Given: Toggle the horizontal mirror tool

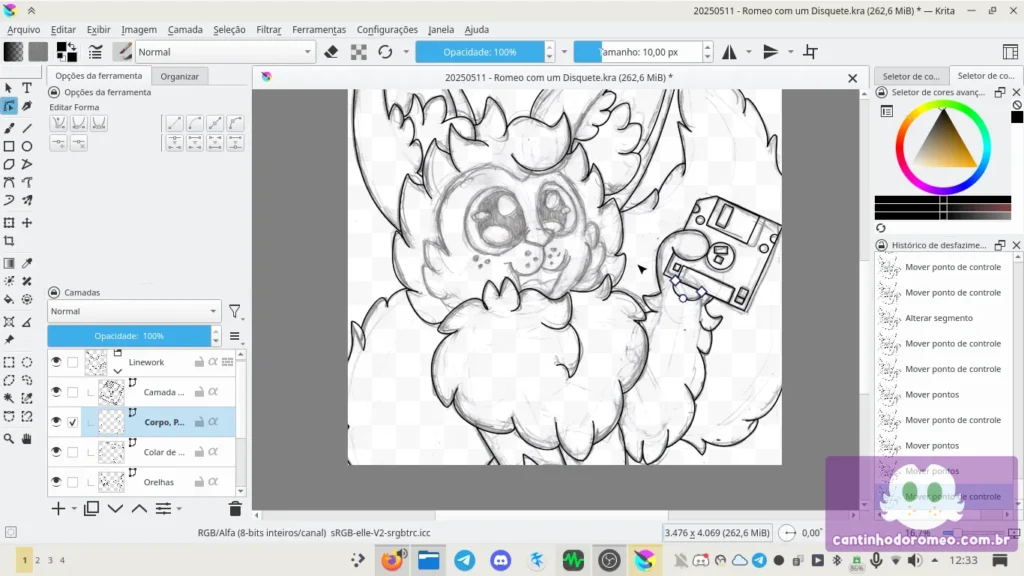Looking at the screenshot, I should coord(729,52).
